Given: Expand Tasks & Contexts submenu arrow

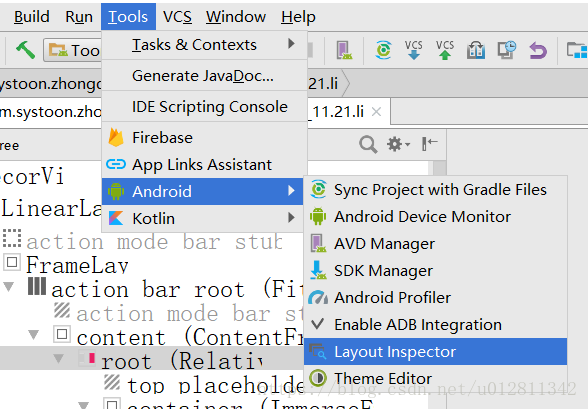Looking at the screenshot, I should [291, 44].
